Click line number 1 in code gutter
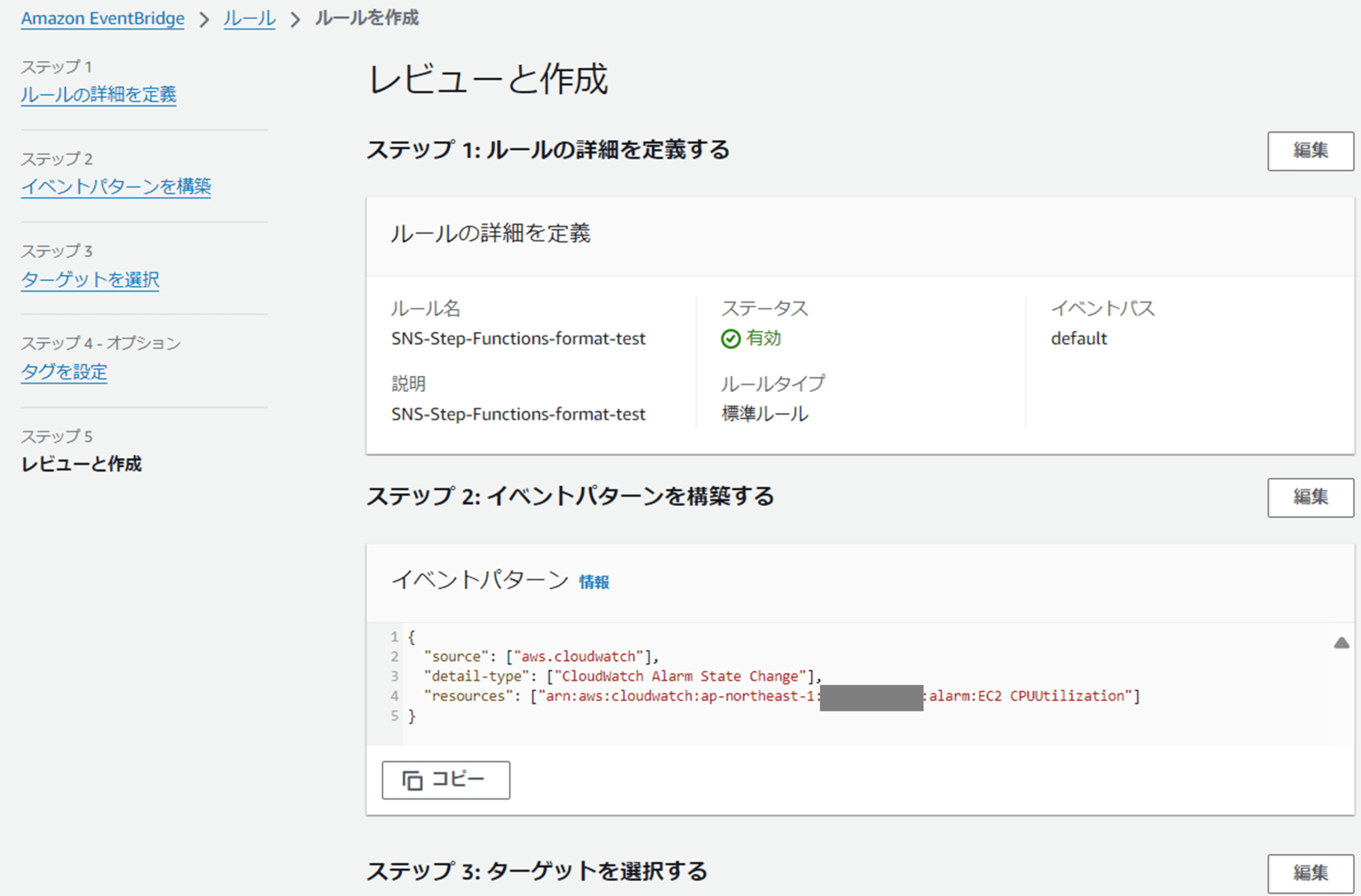The width and height of the screenshot is (1361, 896). pos(394,637)
